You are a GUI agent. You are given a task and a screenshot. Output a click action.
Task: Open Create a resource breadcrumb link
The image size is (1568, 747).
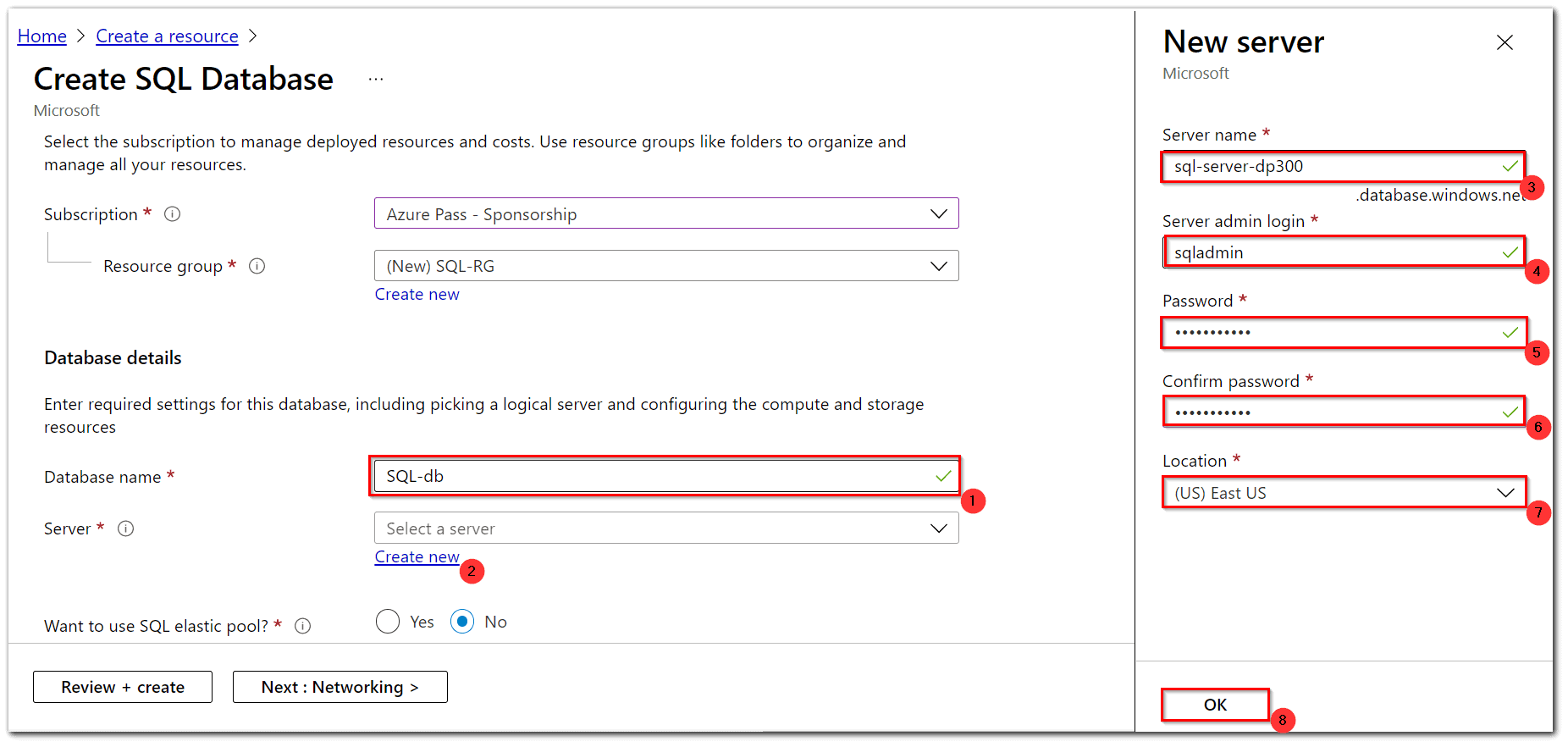click(167, 36)
